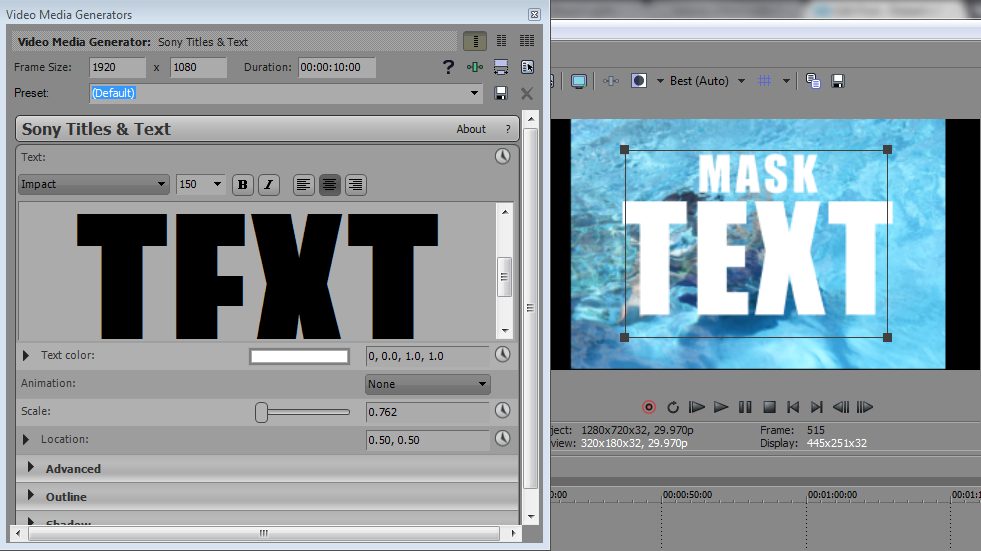
Task: Click timeline marker 00:01:00:00
Action: point(831,495)
